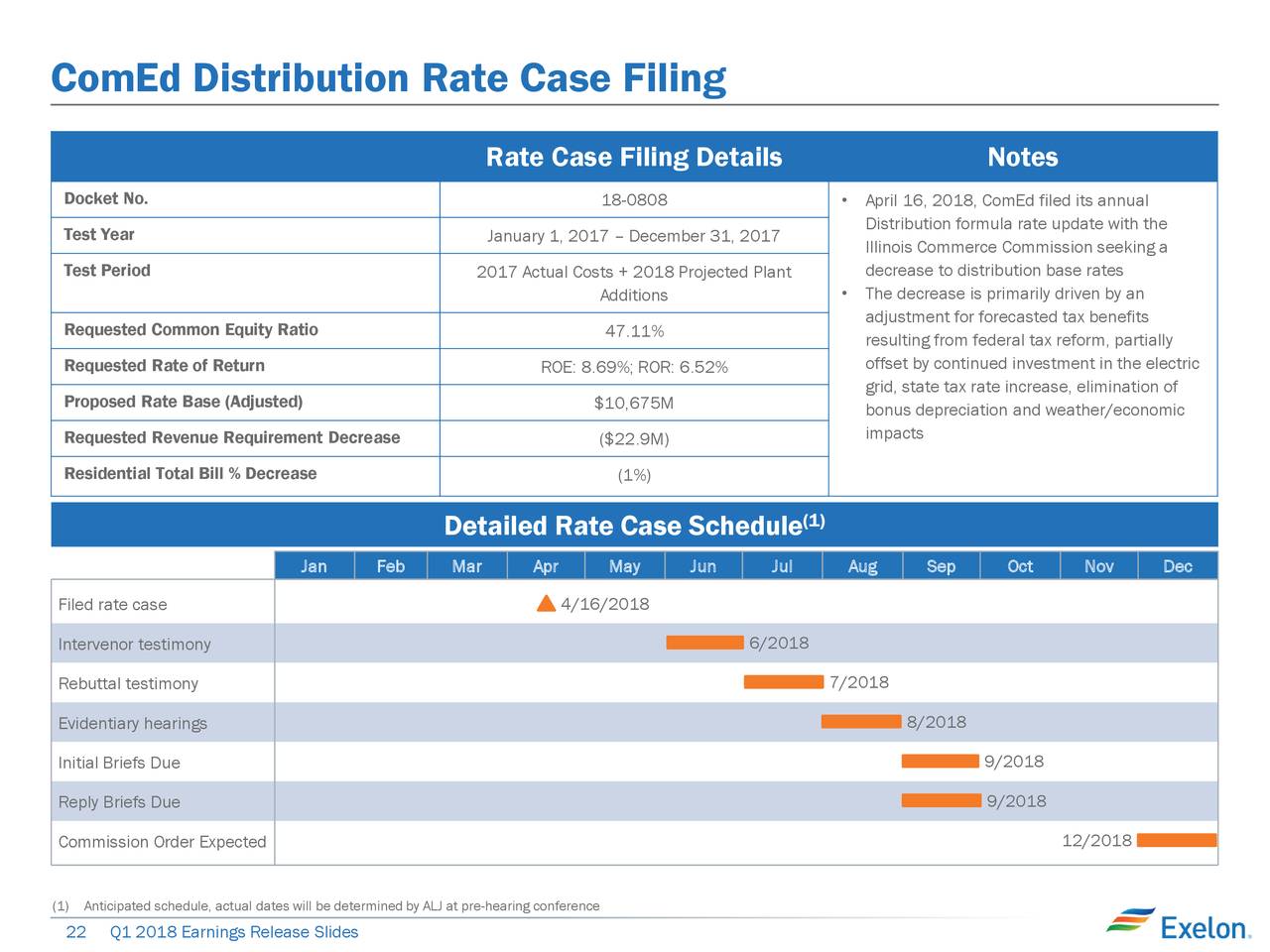Select the Jan month header

coord(314,566)
